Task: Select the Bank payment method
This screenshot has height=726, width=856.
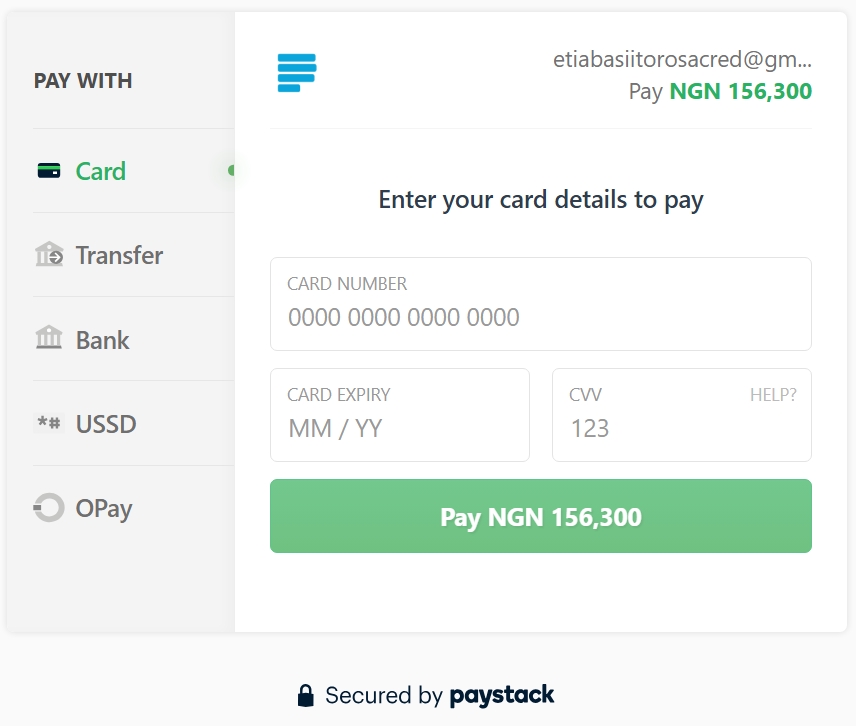Action: (103, 340)
